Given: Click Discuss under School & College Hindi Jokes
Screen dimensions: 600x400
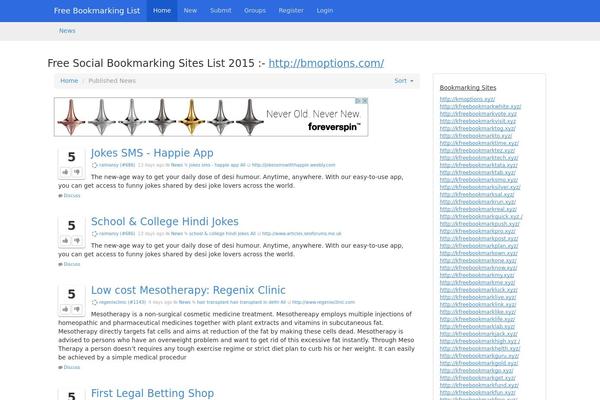Looking at the screenshot, I should pyautogui.click(x=72, y=264).
